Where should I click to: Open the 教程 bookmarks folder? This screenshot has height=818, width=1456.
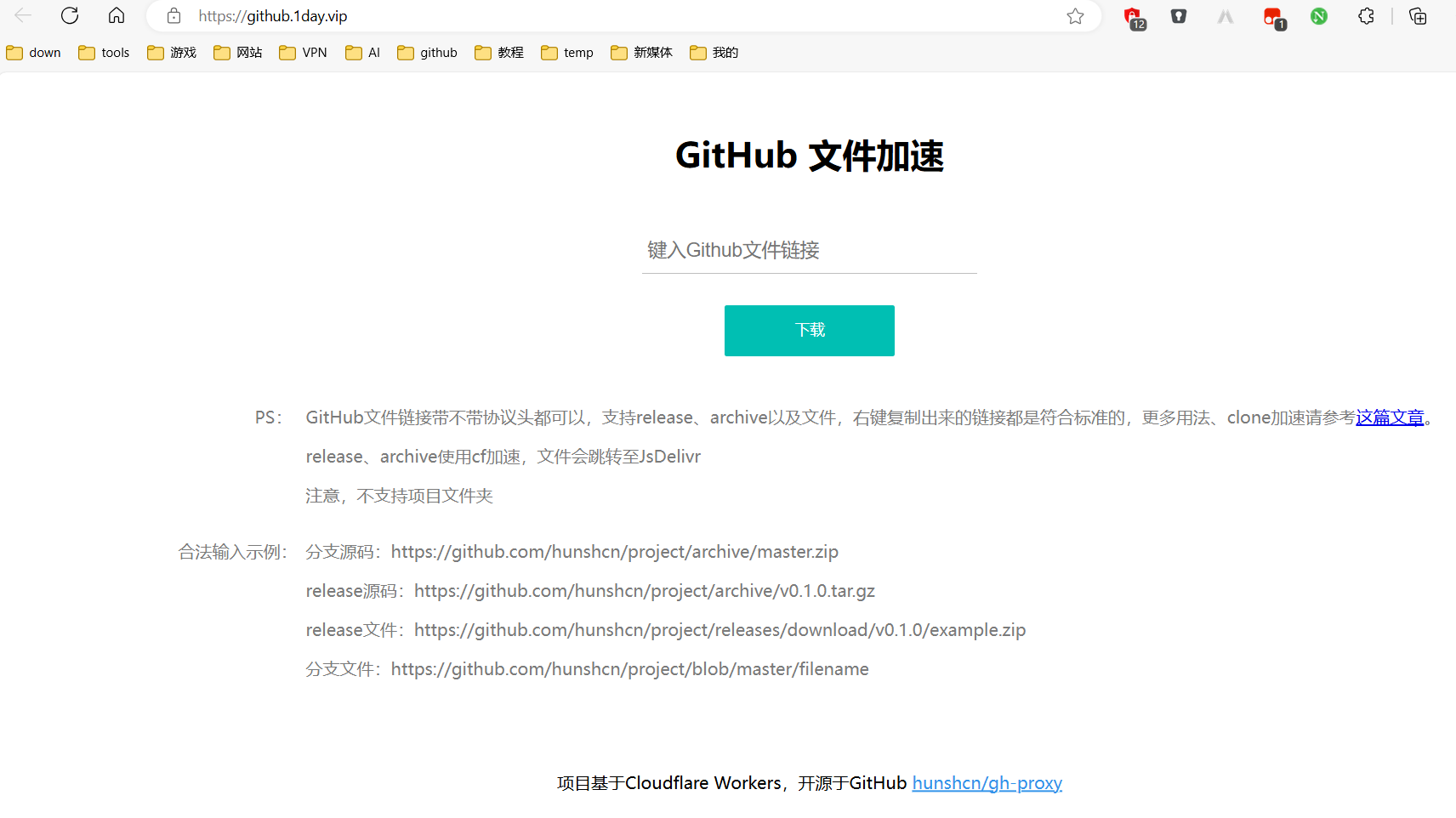[x=499, y=53]
